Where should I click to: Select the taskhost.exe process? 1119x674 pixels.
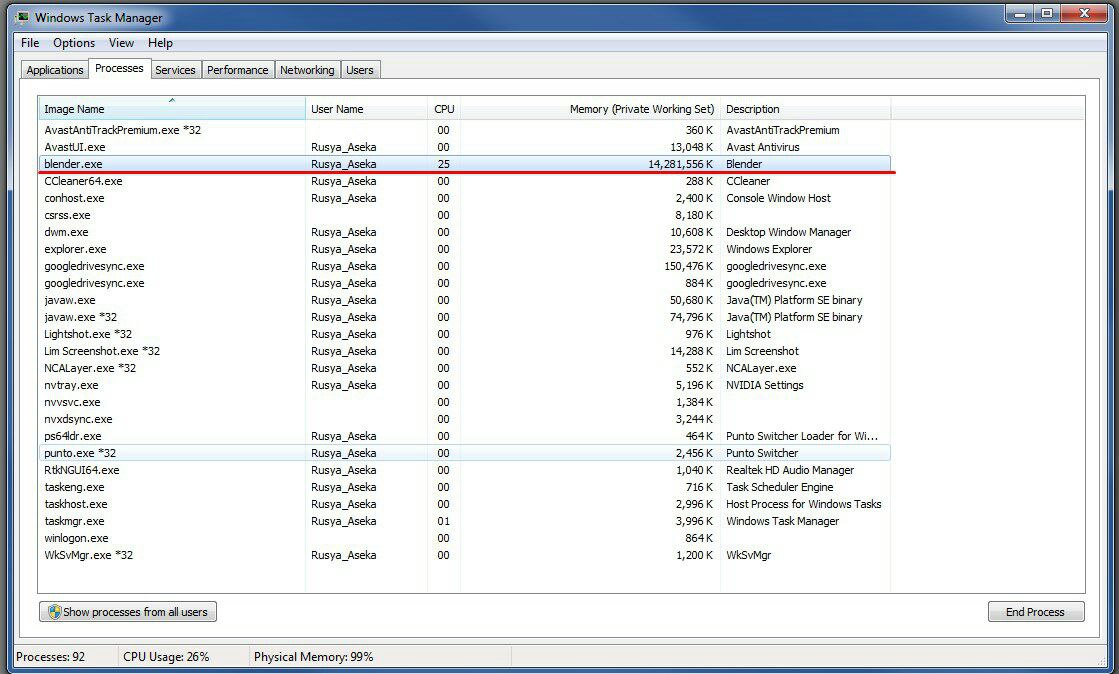[x=465, y=504]
